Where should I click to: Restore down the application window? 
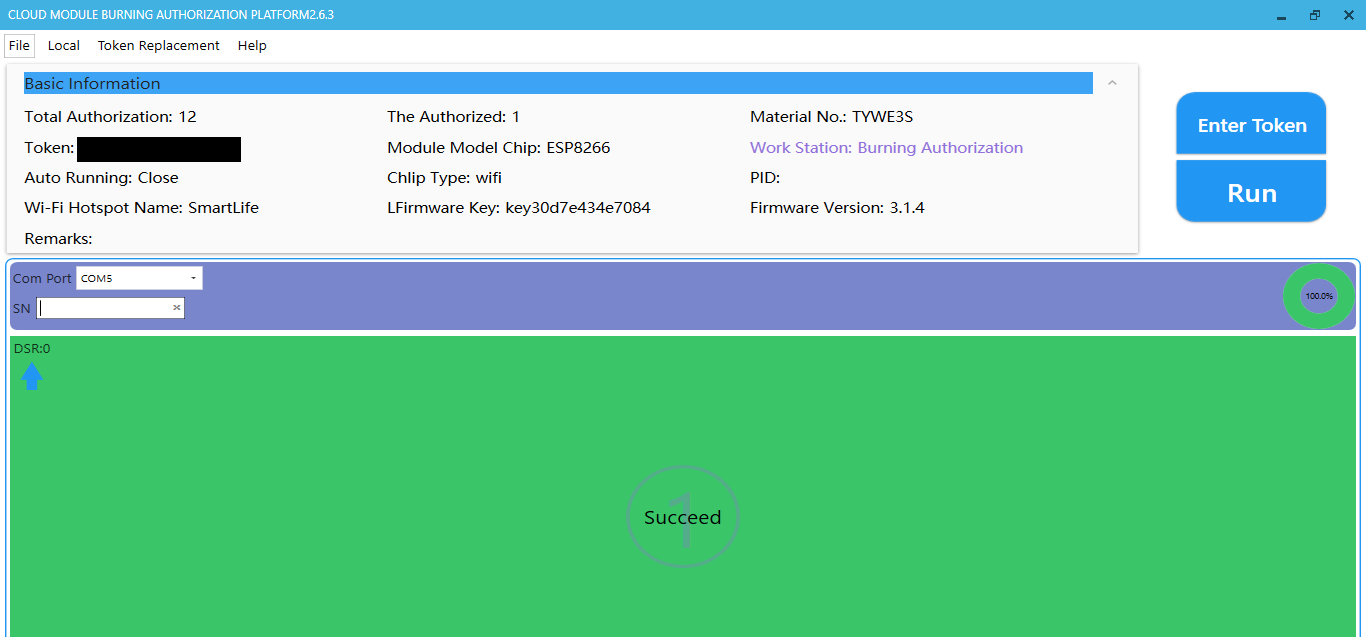click(x=1314, y=15)
